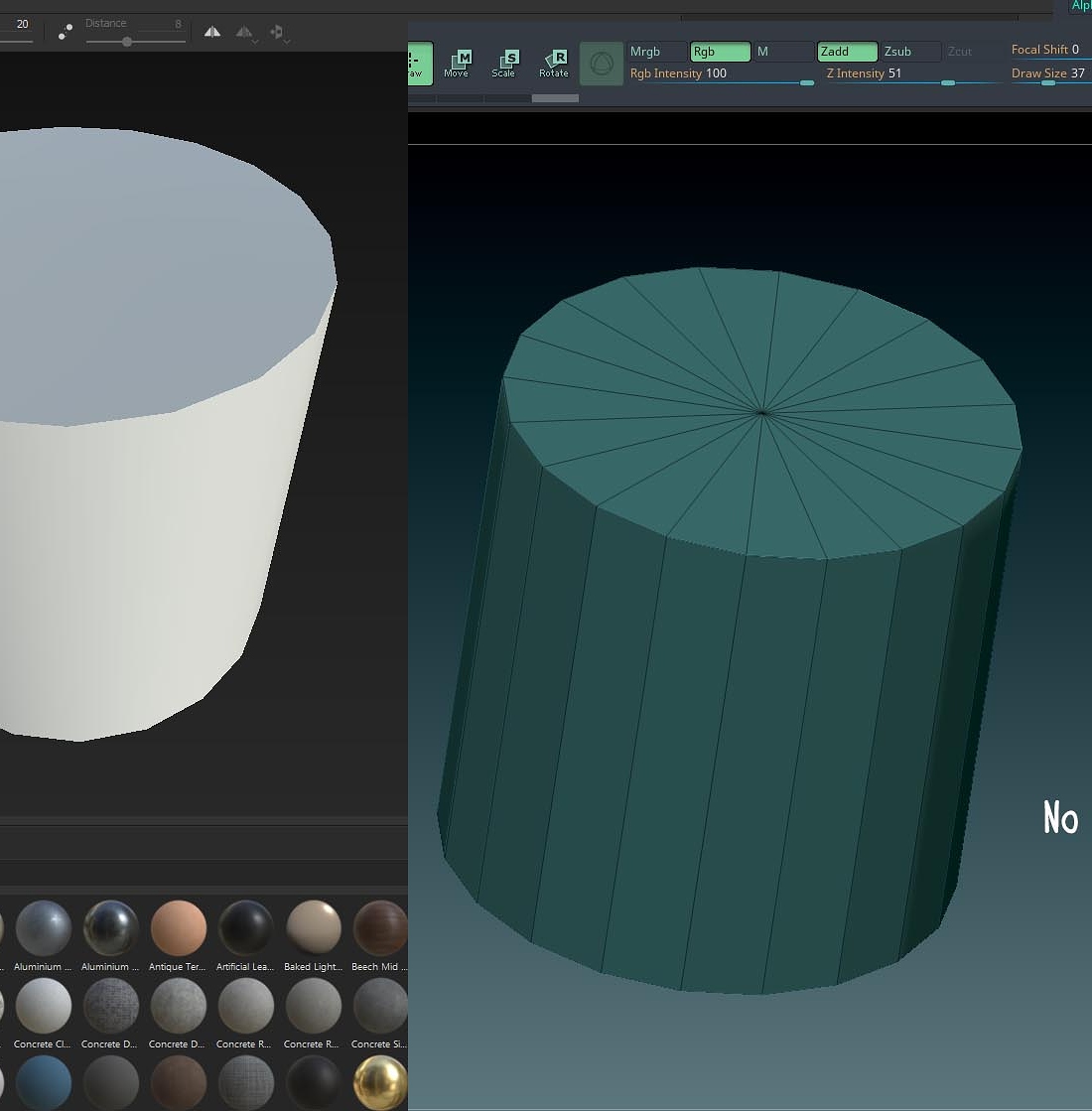Select the Scale tool in ZBrush

coord(504,64)
